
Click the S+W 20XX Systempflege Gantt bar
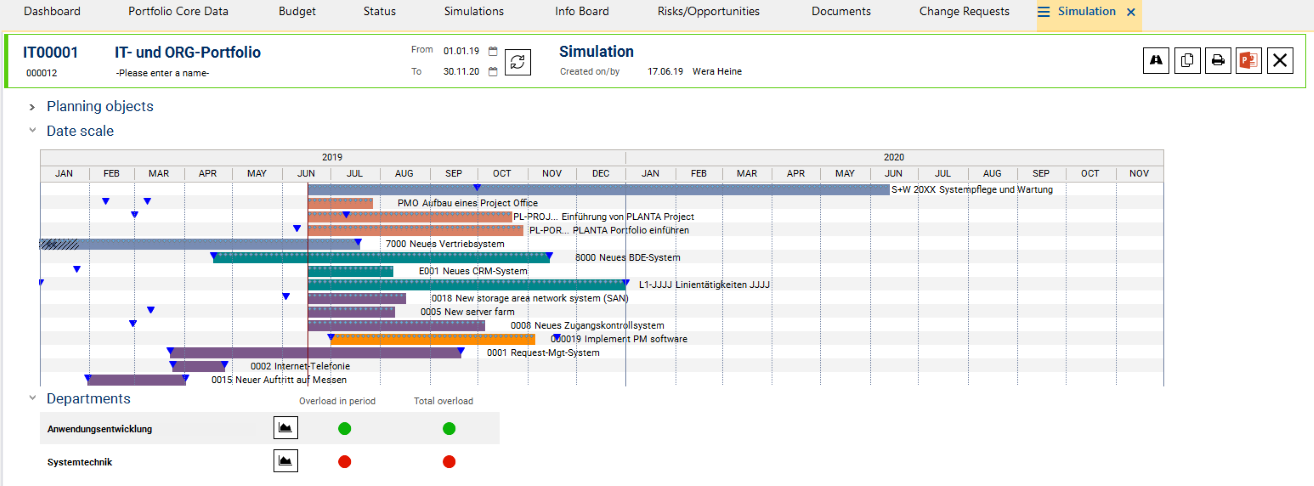(598, 189)
